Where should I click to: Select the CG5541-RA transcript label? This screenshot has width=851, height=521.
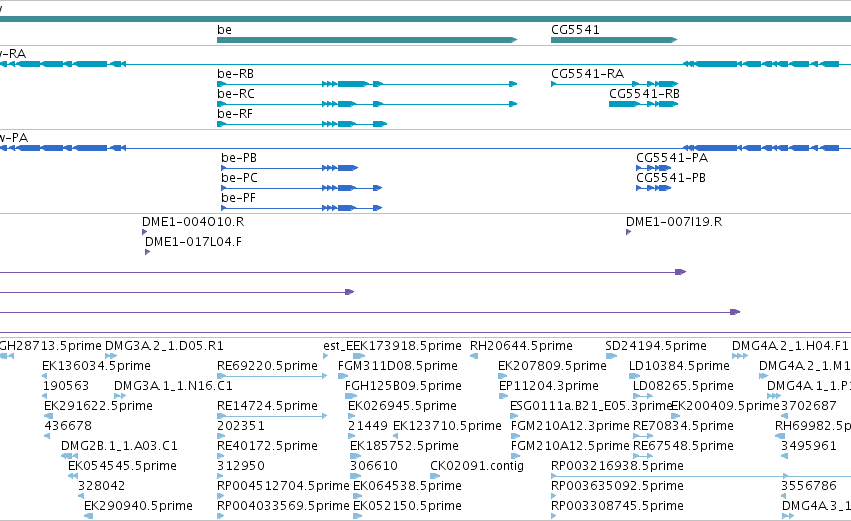[587, 74]
